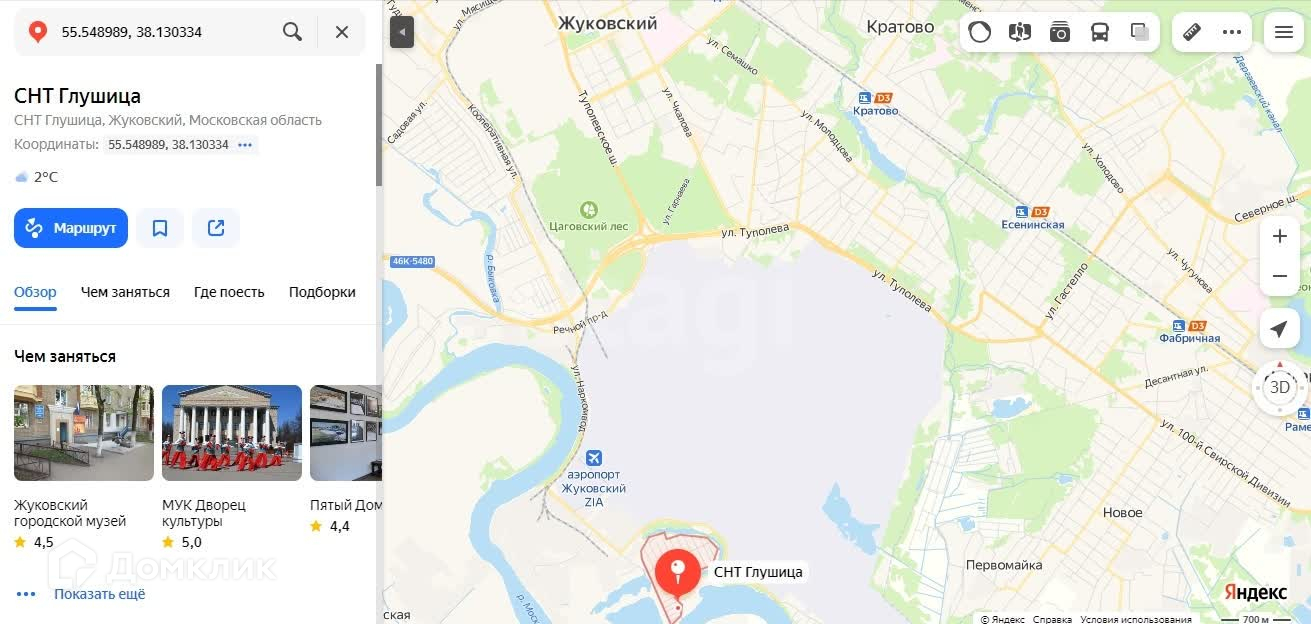
Task: Bookmark СНТ Глушица place
Action: (160, 228)
